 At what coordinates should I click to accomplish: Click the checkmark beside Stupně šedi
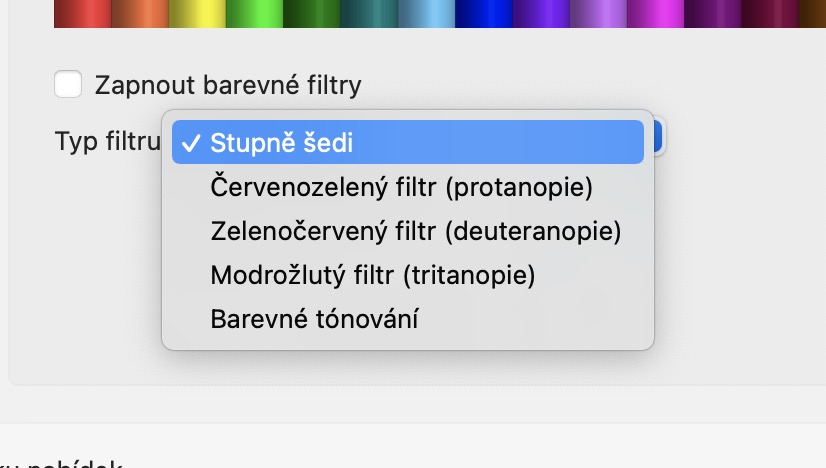(190, 143)
